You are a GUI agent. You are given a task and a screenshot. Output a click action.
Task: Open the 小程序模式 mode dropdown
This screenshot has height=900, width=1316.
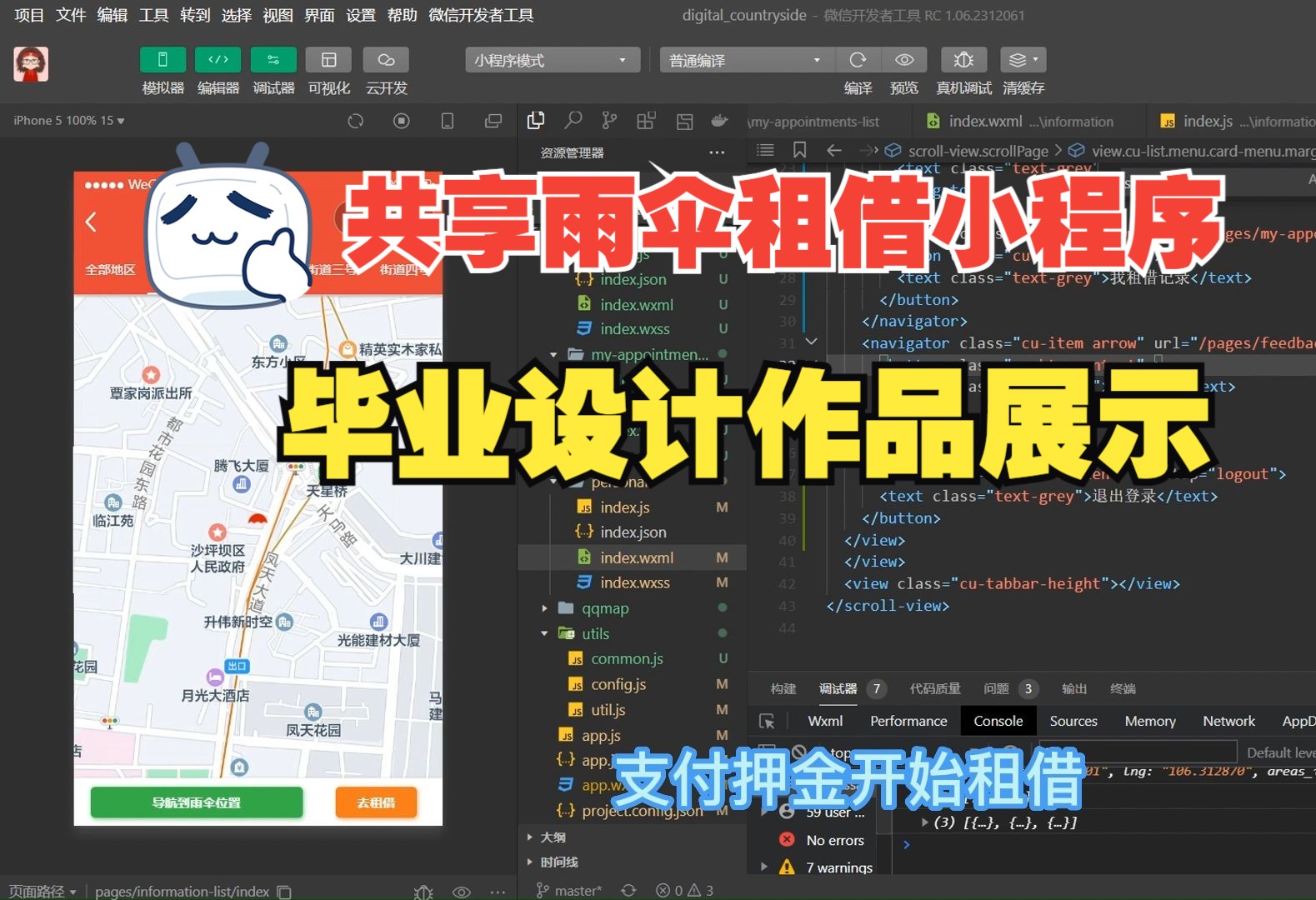pos(553,60)
